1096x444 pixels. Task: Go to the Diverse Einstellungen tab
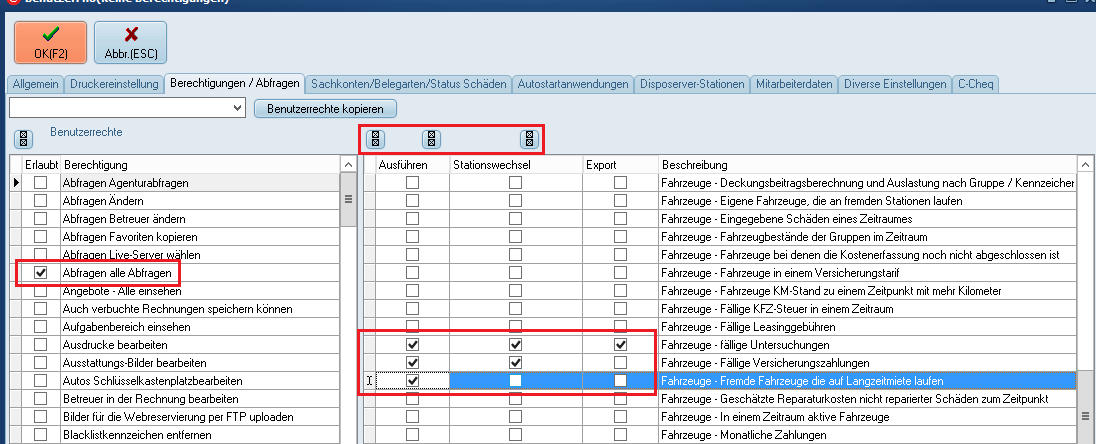click(894, 84)
